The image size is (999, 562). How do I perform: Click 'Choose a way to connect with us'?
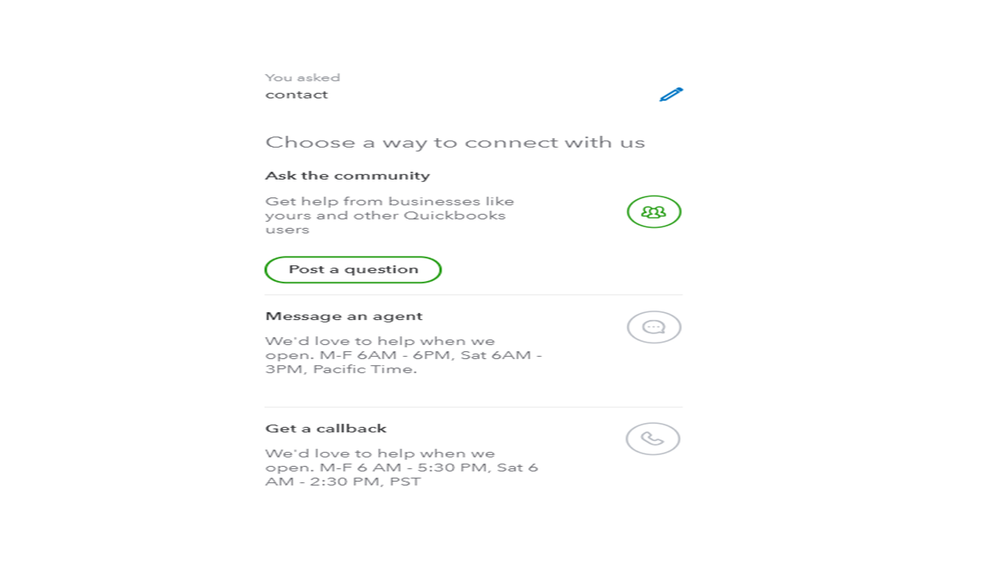[x=455, y=143]
